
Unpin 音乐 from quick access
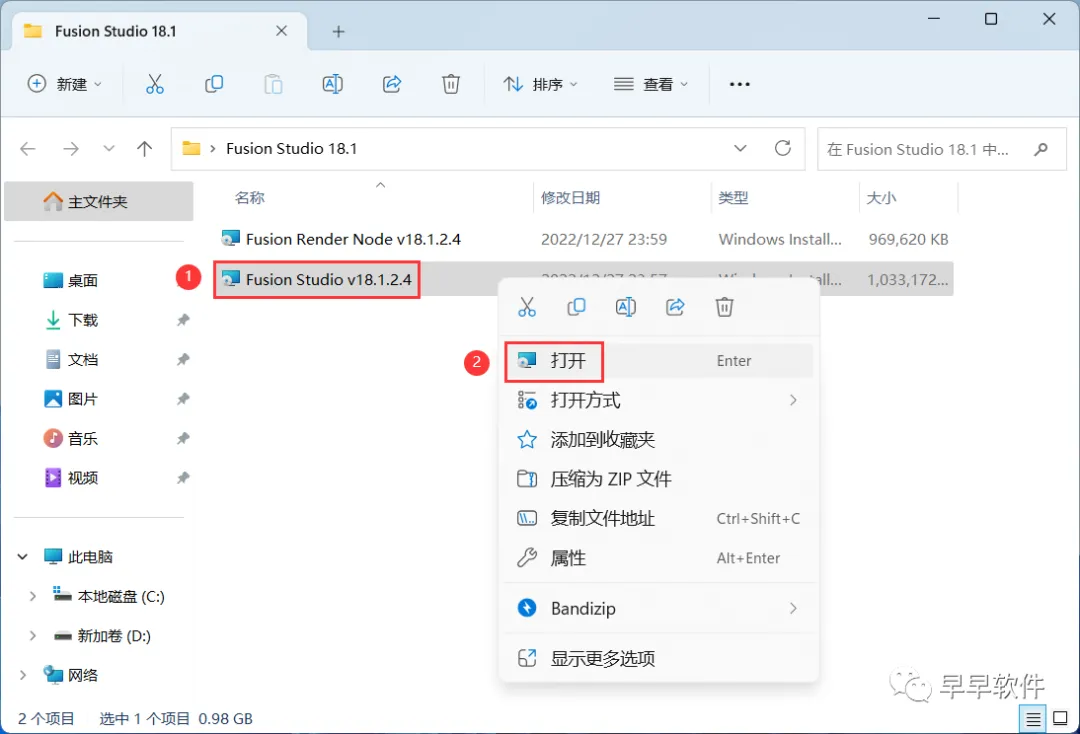tap(183, 439)
